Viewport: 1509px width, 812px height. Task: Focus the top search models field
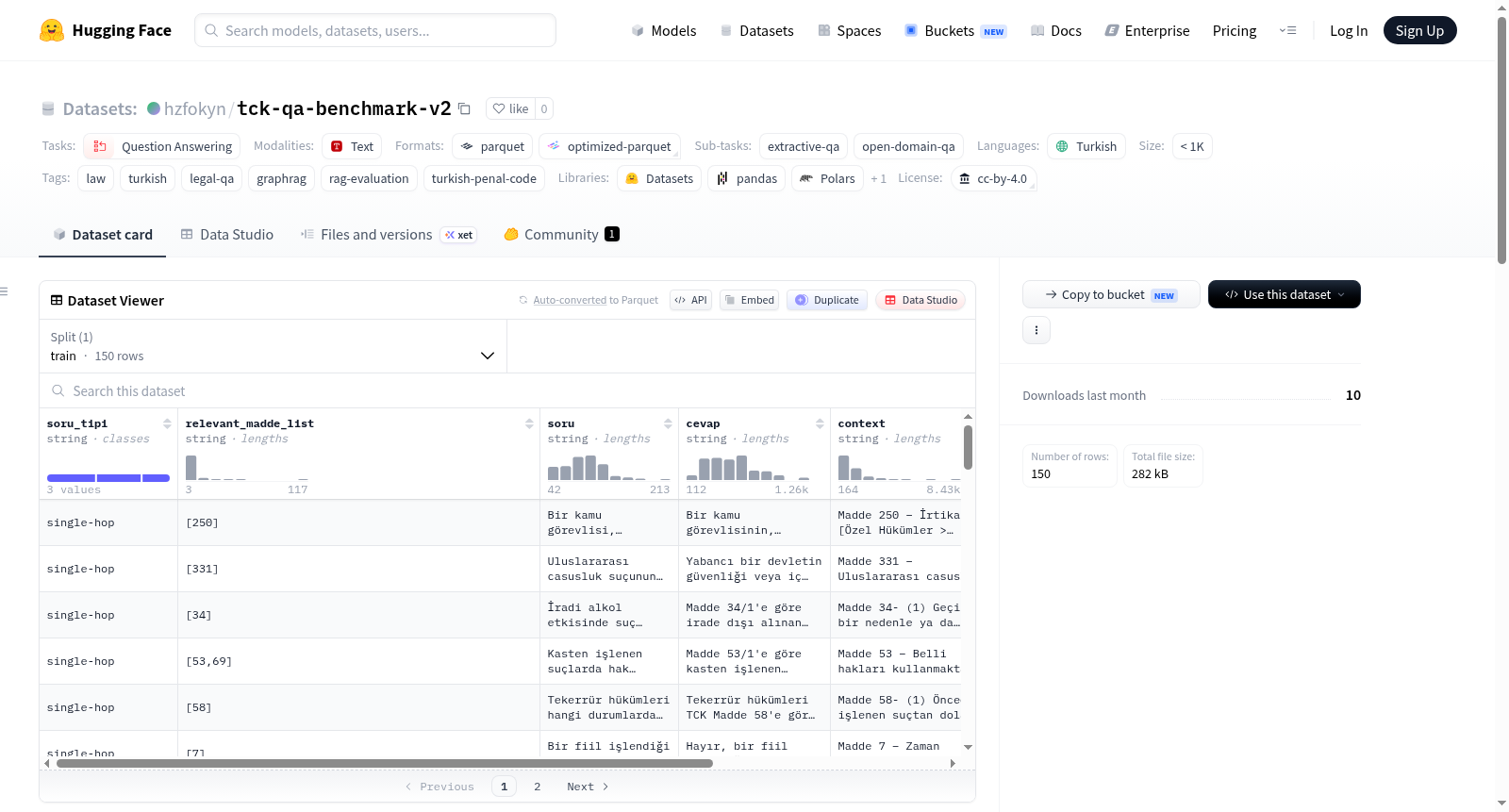[375, 30]
